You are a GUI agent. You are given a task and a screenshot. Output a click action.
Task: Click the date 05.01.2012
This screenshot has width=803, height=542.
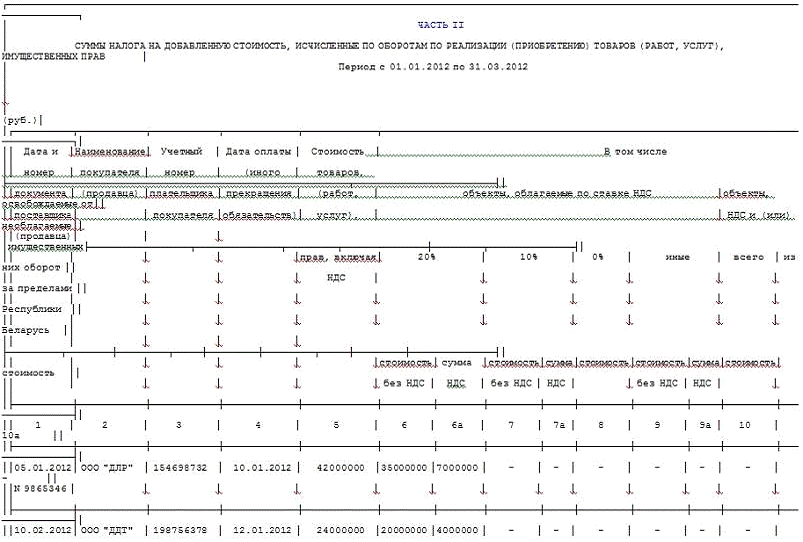click(x=43, y=468)
